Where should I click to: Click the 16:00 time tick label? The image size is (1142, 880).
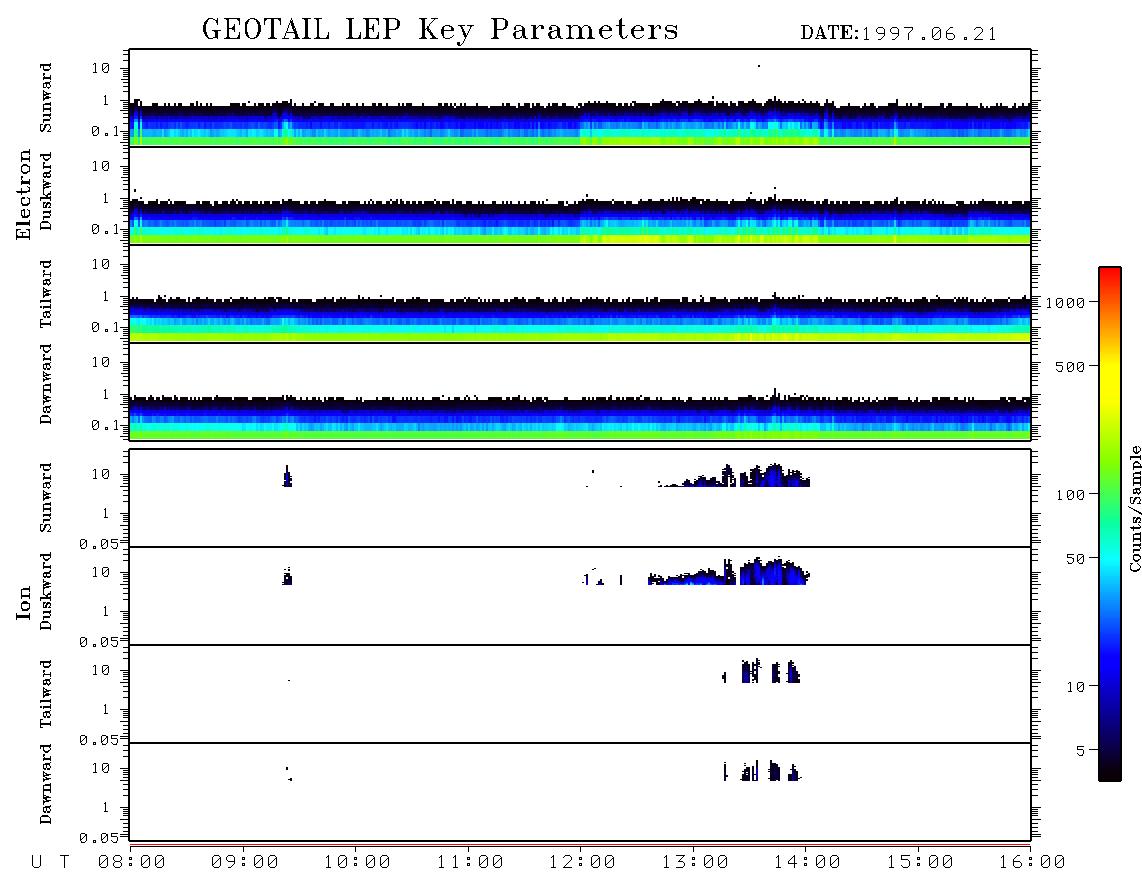pos(1032,862)
